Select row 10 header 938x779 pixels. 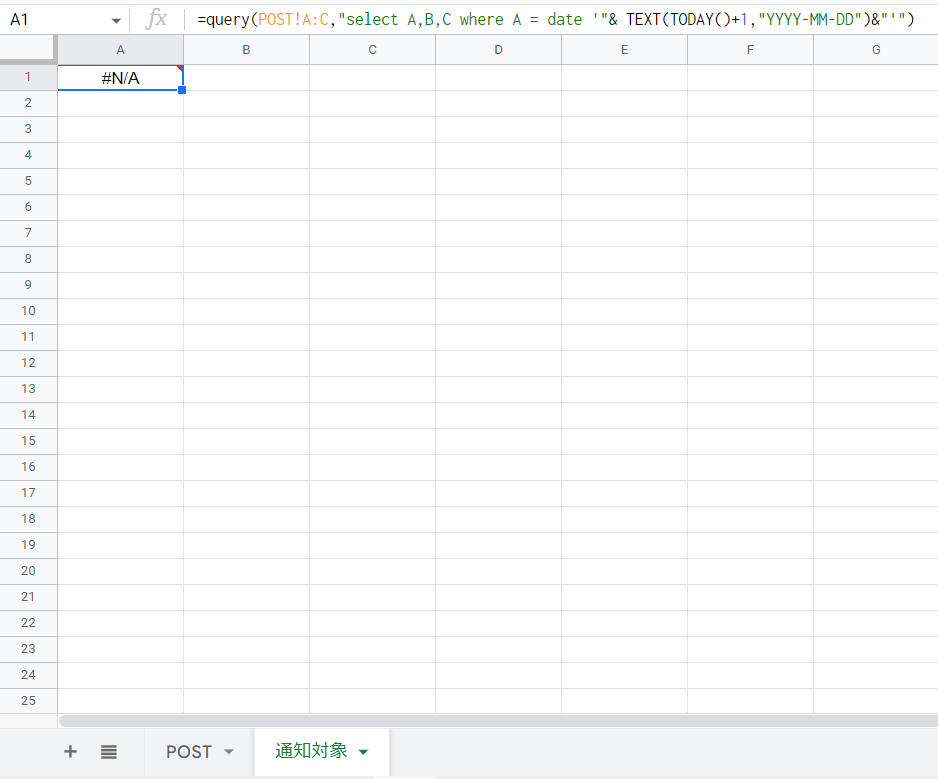(28, 311)
